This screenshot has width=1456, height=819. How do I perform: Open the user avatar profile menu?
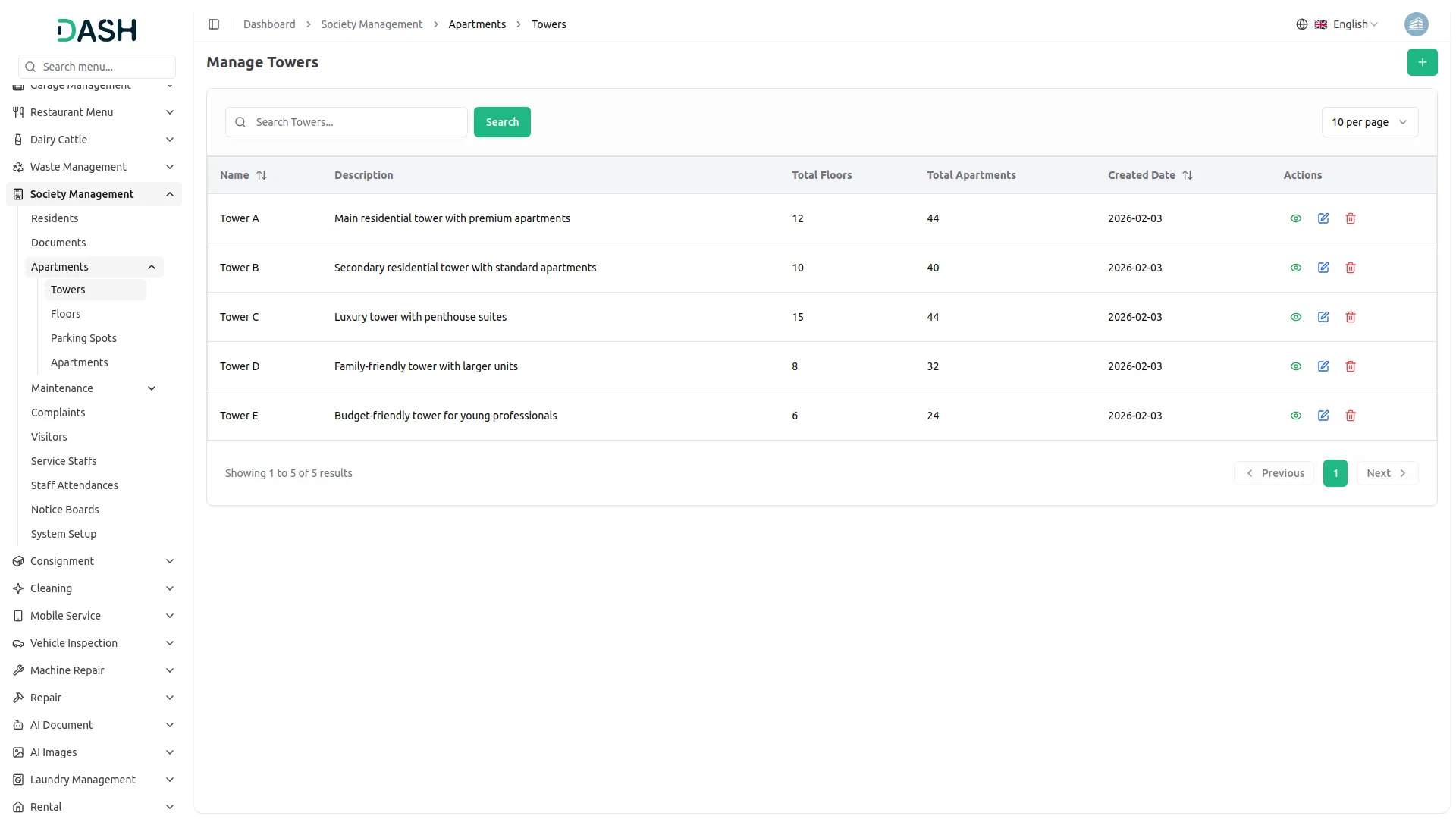(1416, 24)
